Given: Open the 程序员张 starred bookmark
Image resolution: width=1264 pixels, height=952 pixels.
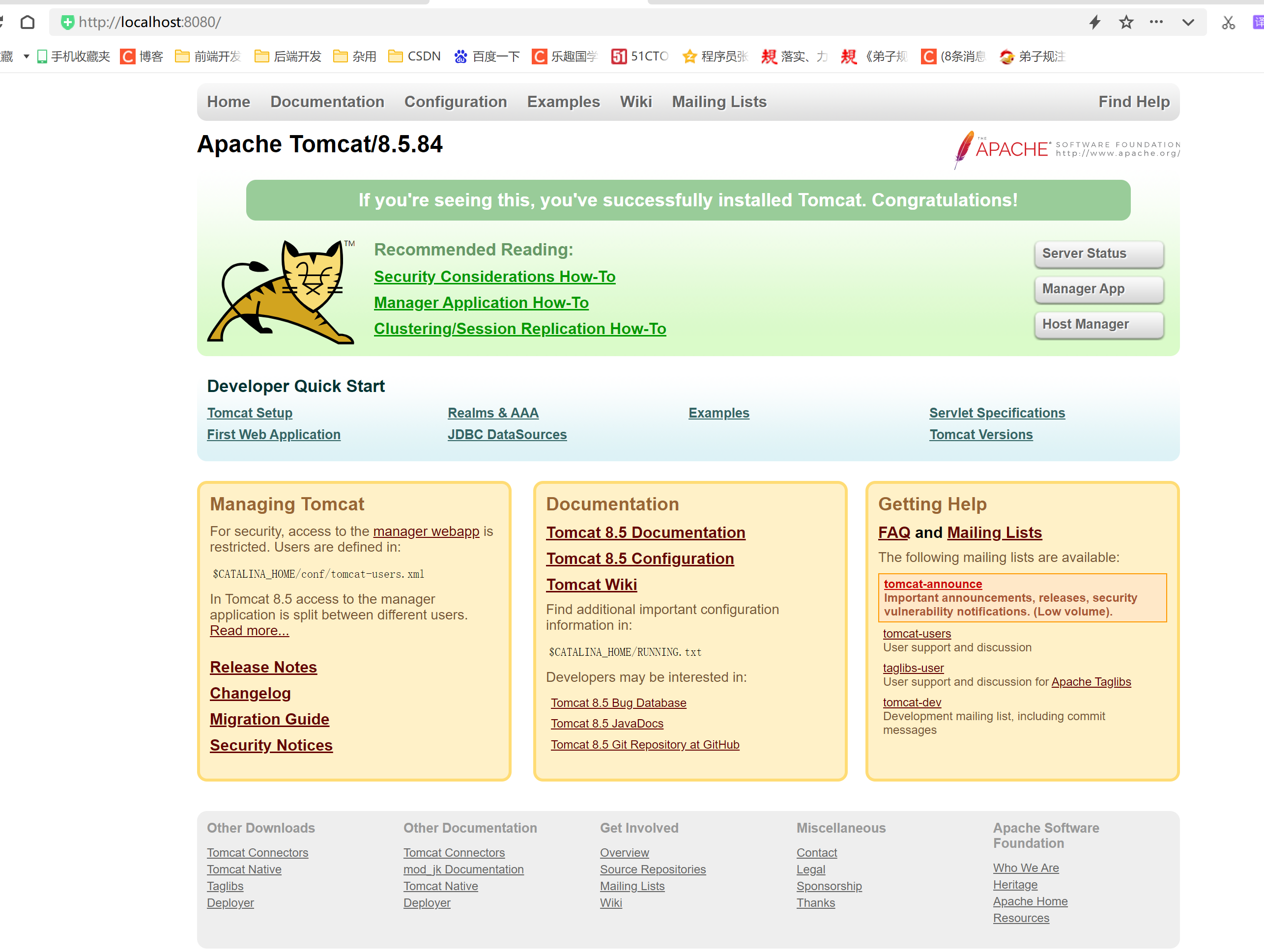Looking at the screenshot, I should click(716, 56).
